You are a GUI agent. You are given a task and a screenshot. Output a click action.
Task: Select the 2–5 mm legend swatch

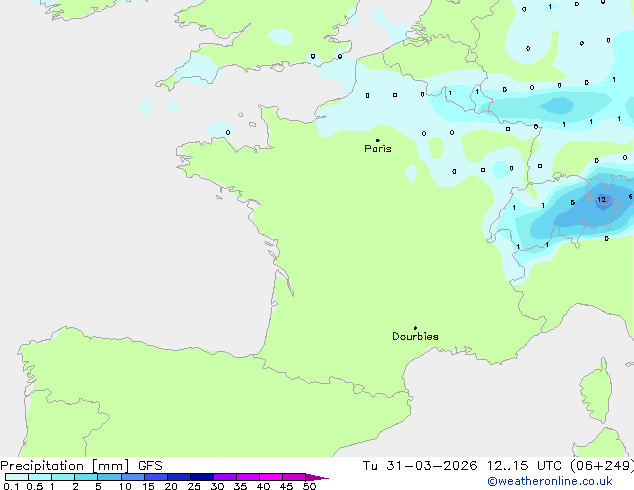86,477
